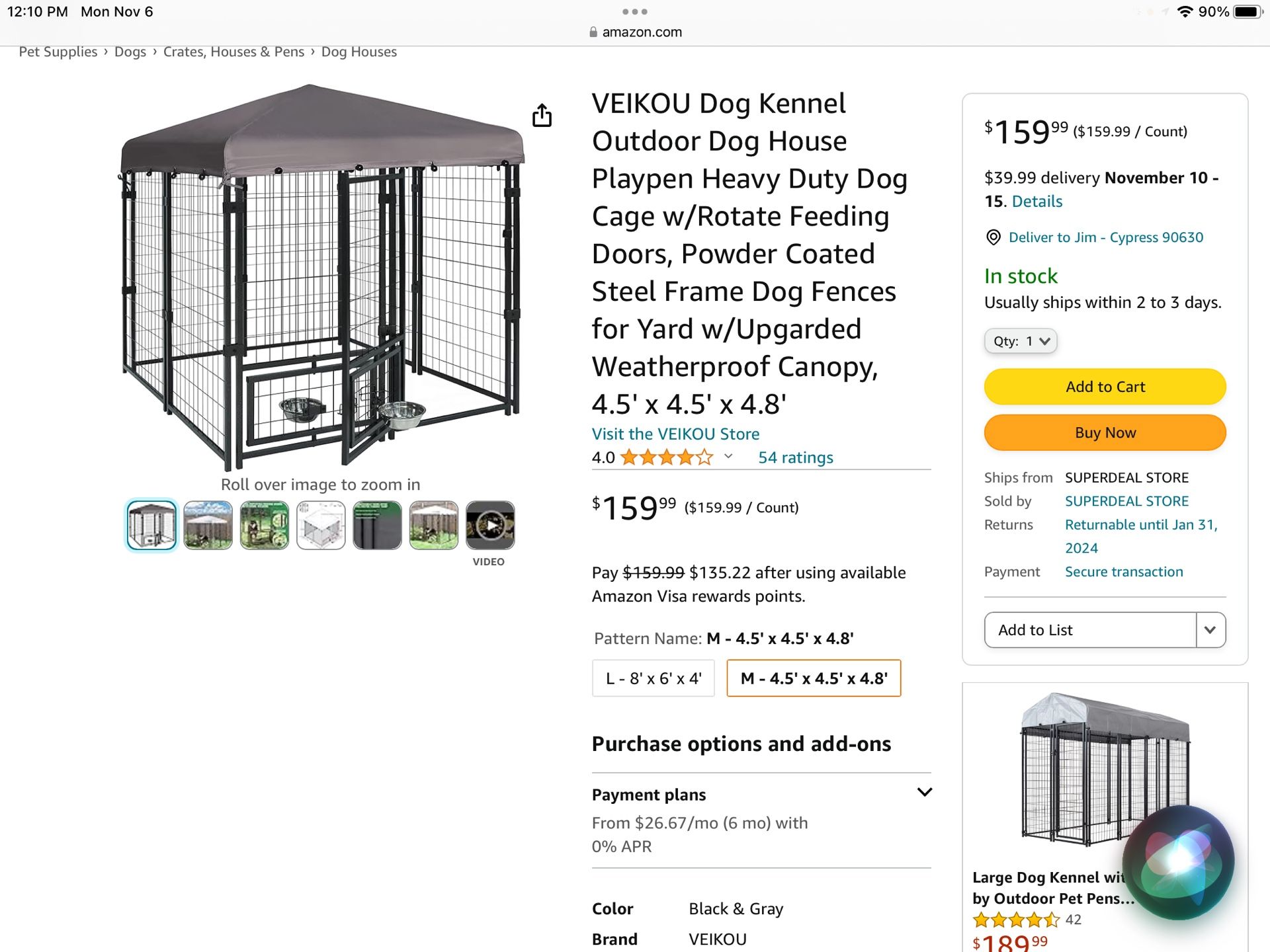Click the padlock icon beside amazon.com
The height and width of the screenshot is (952, 1270).
594,32
